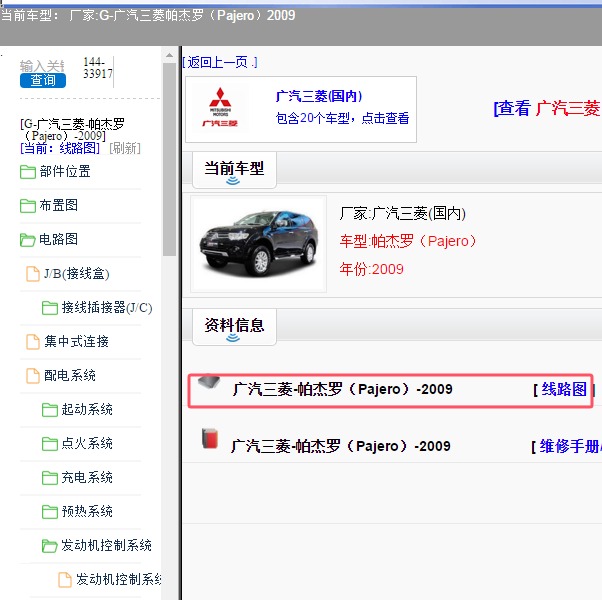Click the 查询 search button
602x600 pixels.
43,80
